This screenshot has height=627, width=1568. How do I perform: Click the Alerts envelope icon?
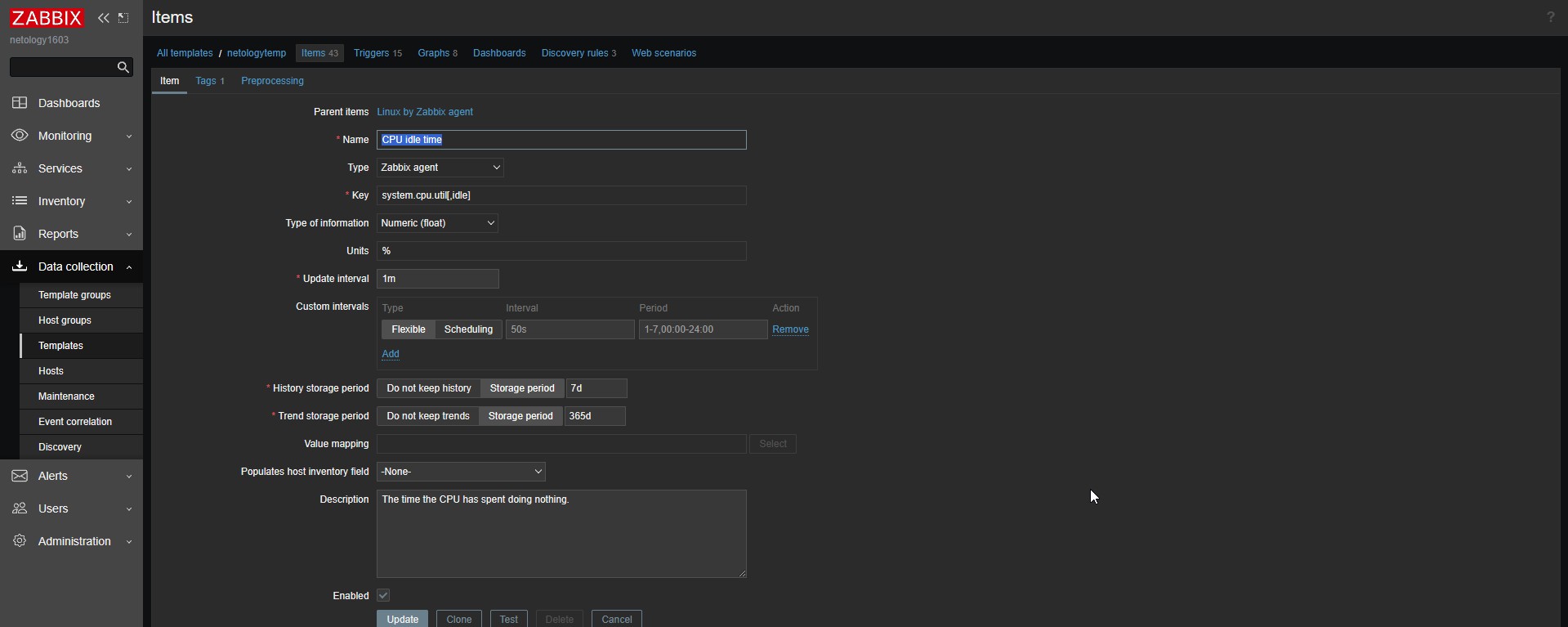click(x=20, y=476)
